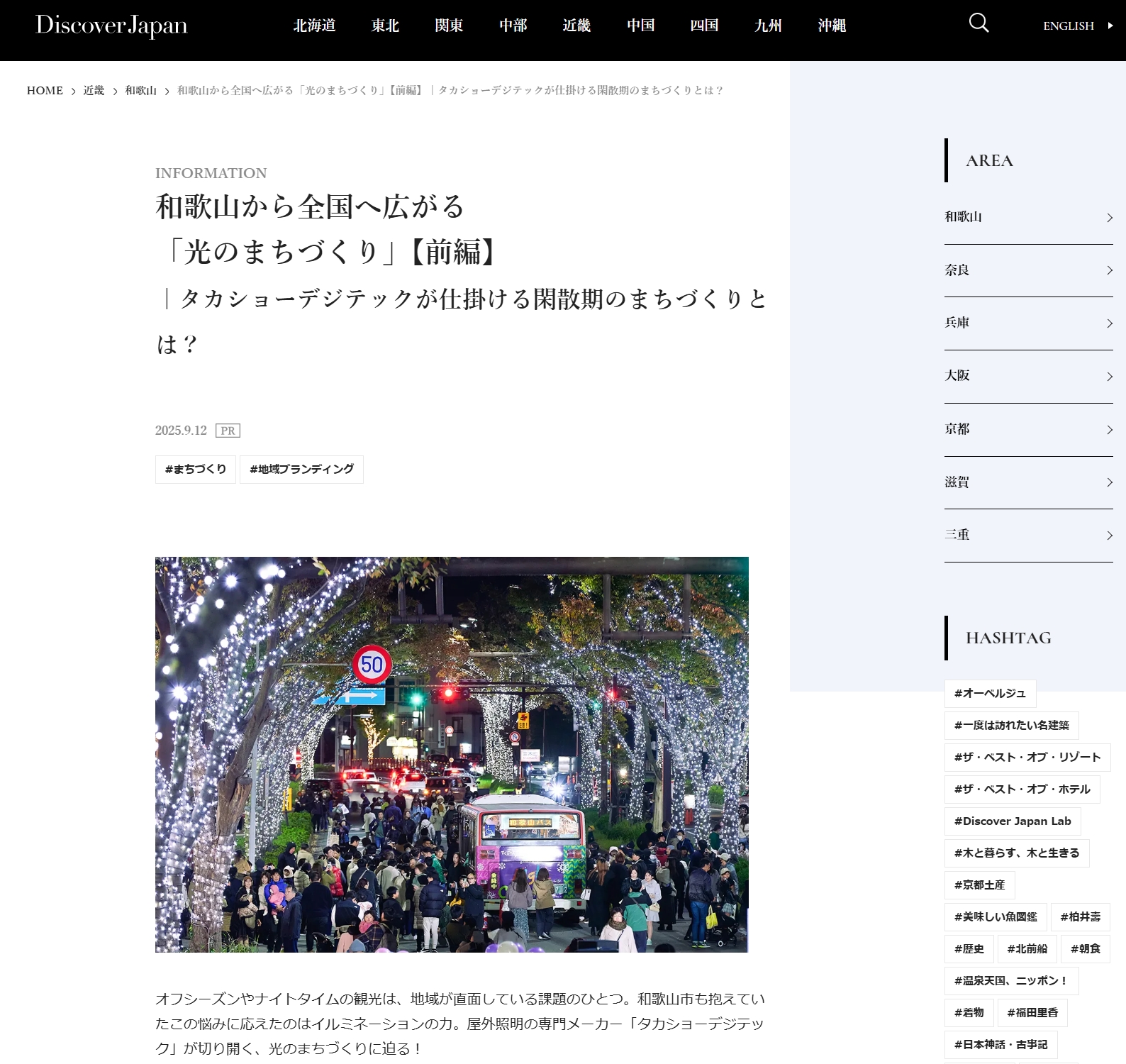Select the #オーベルジュ hashtag

[990, 694]
